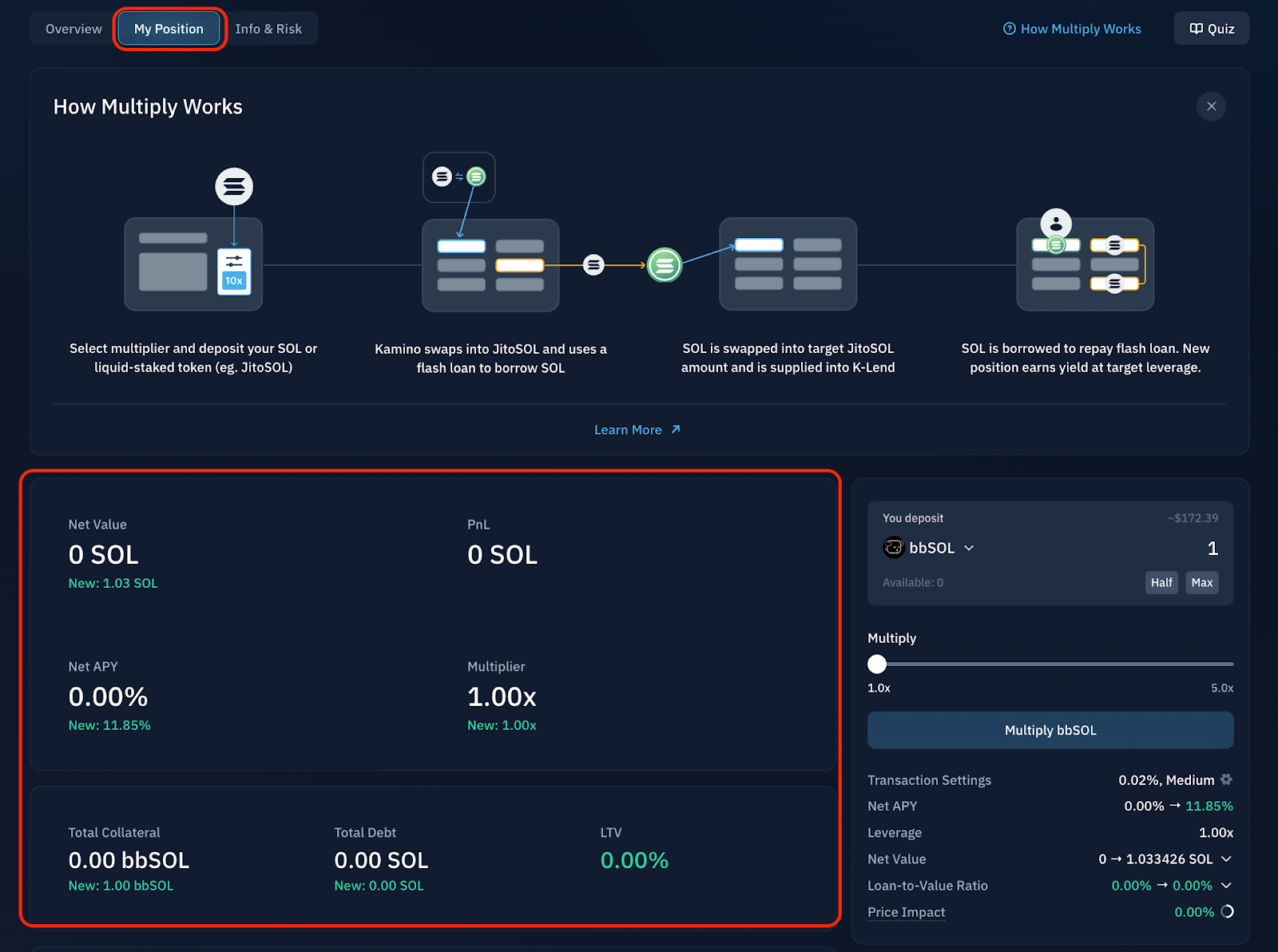Click the ~$172.39 deposit value
The image size is (1278, 952).
[1193, 518]
